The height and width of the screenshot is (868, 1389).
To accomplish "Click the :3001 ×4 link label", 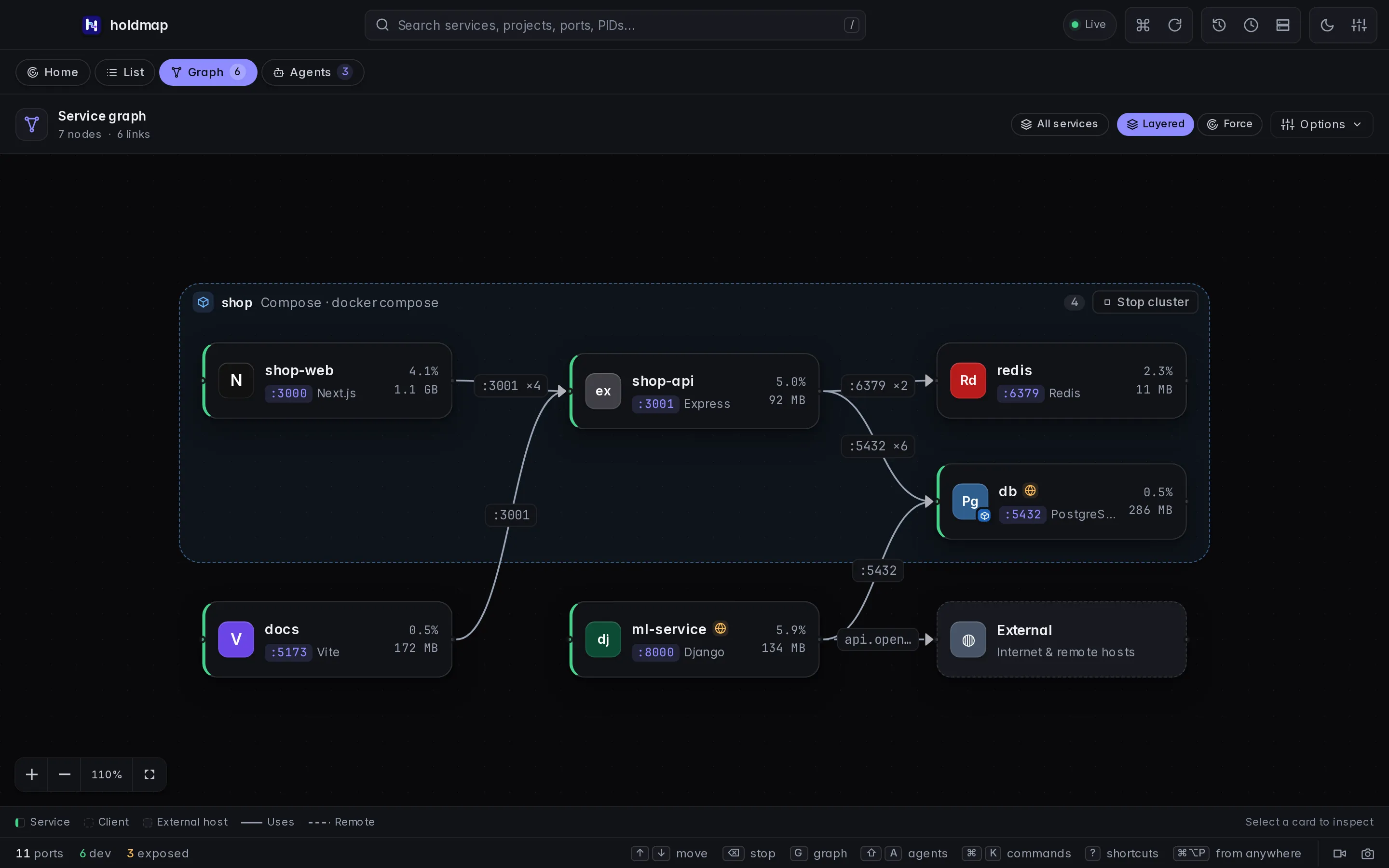I will pyautogui.click(x=511, y=386).
